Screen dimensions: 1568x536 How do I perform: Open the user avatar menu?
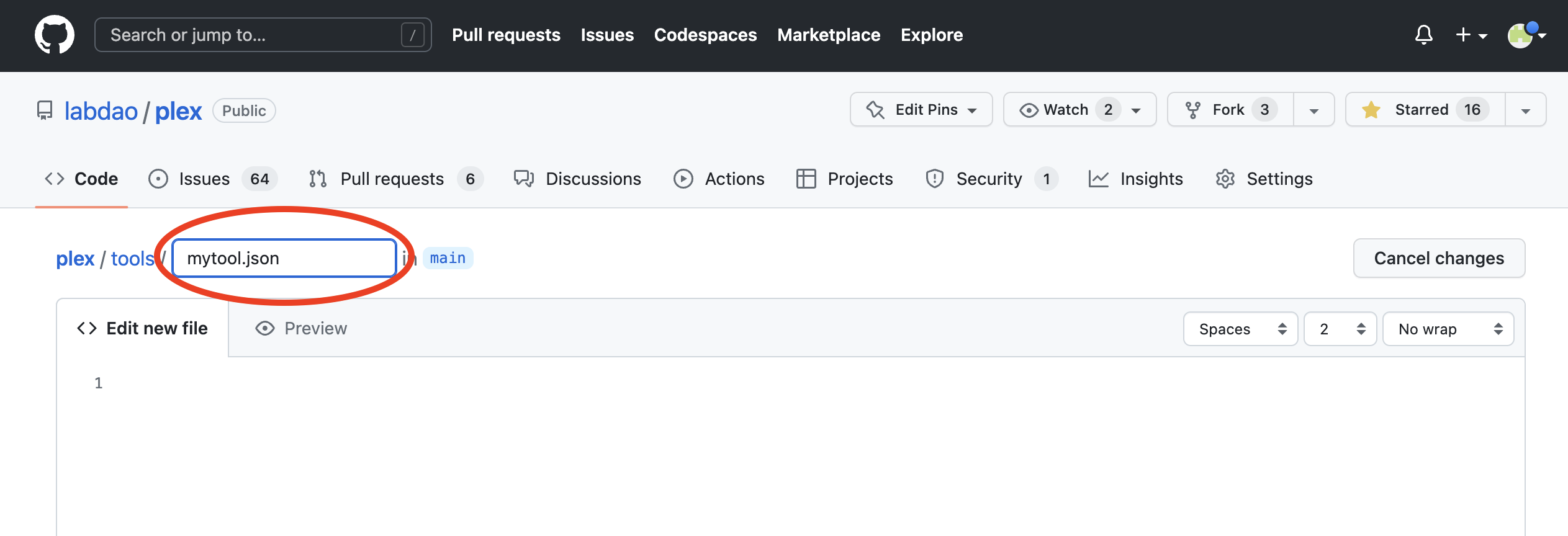pyautogui.click(x=1526, y=35)
